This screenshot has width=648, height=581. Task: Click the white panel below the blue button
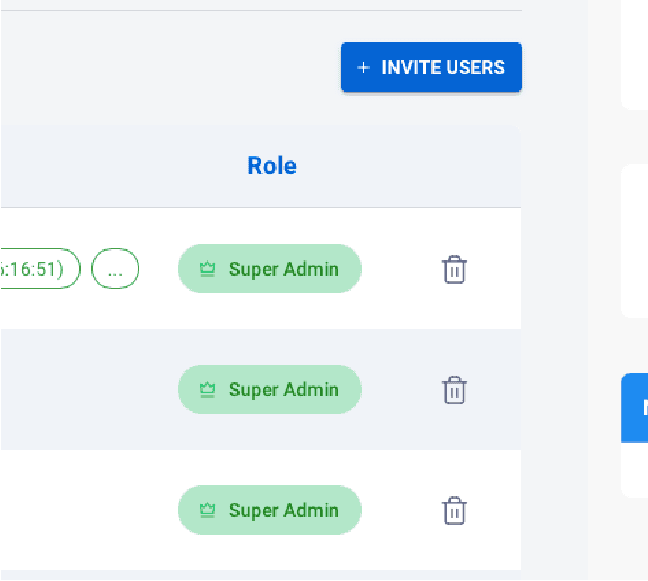(635, 468)
